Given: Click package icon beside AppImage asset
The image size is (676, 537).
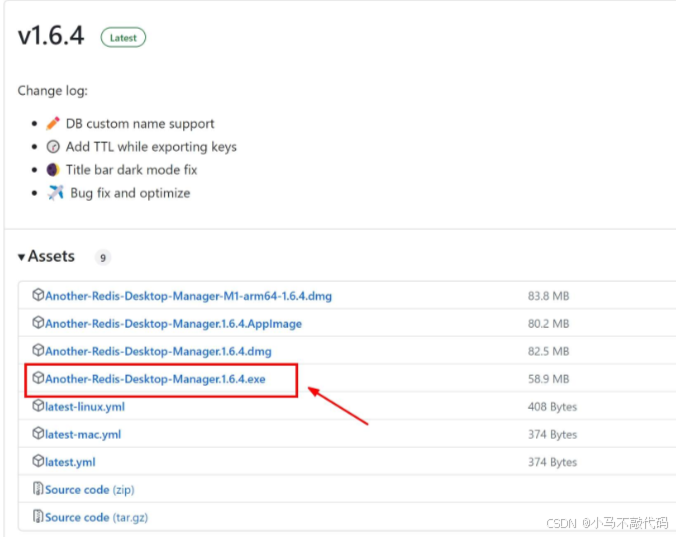Looking at the screenshot, I should 38,322.
